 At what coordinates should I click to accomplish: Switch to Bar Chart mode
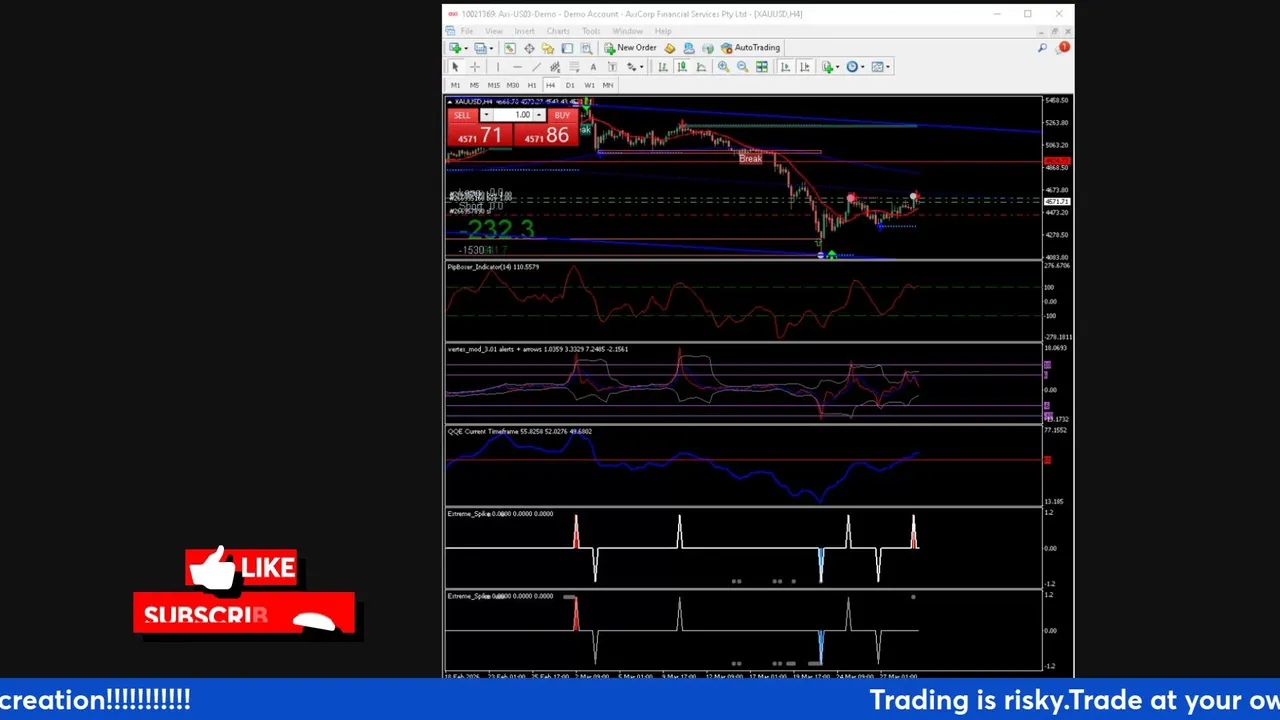click(x=663, y=67)
